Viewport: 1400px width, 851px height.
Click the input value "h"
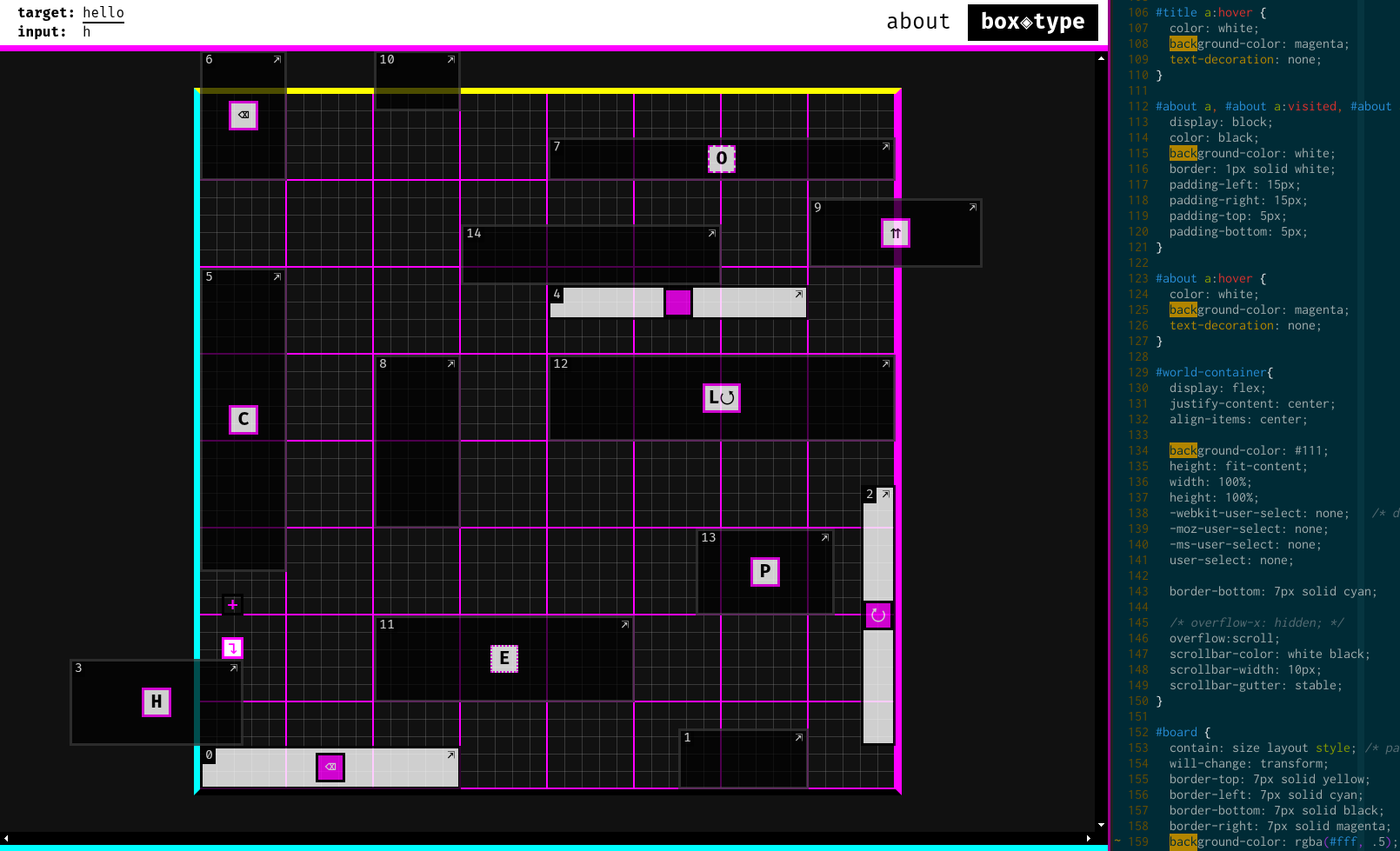[x=86, y=32]
